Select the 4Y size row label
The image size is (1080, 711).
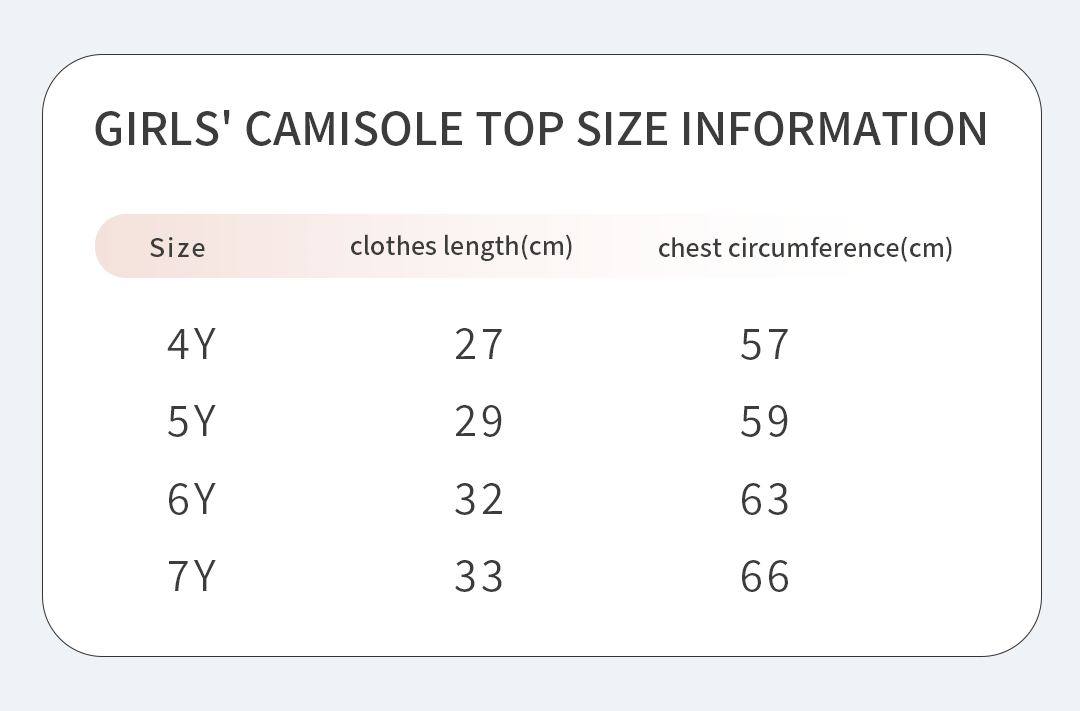click(191, 344)
